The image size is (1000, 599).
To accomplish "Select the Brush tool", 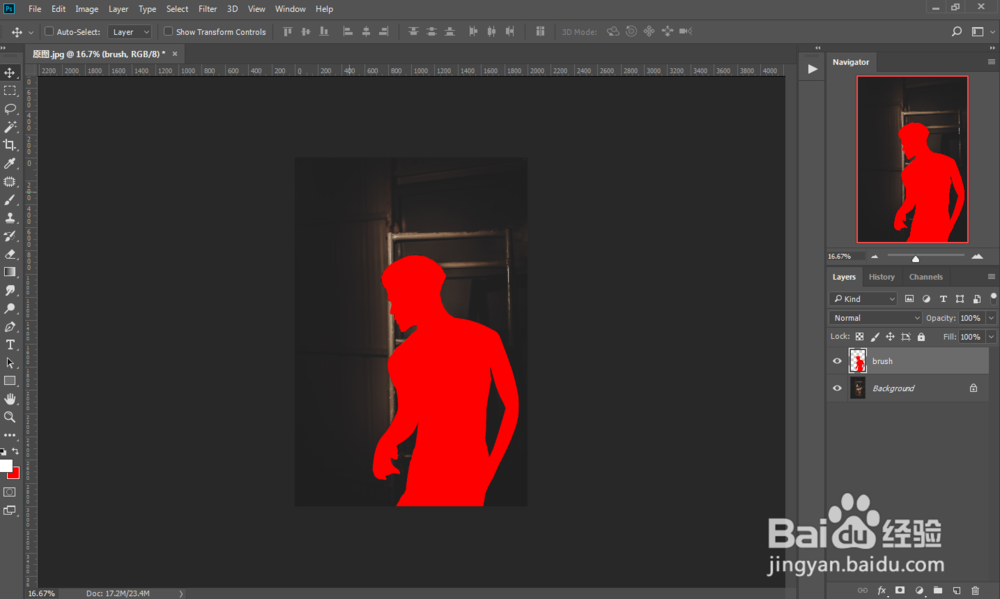I will (10, 200).
